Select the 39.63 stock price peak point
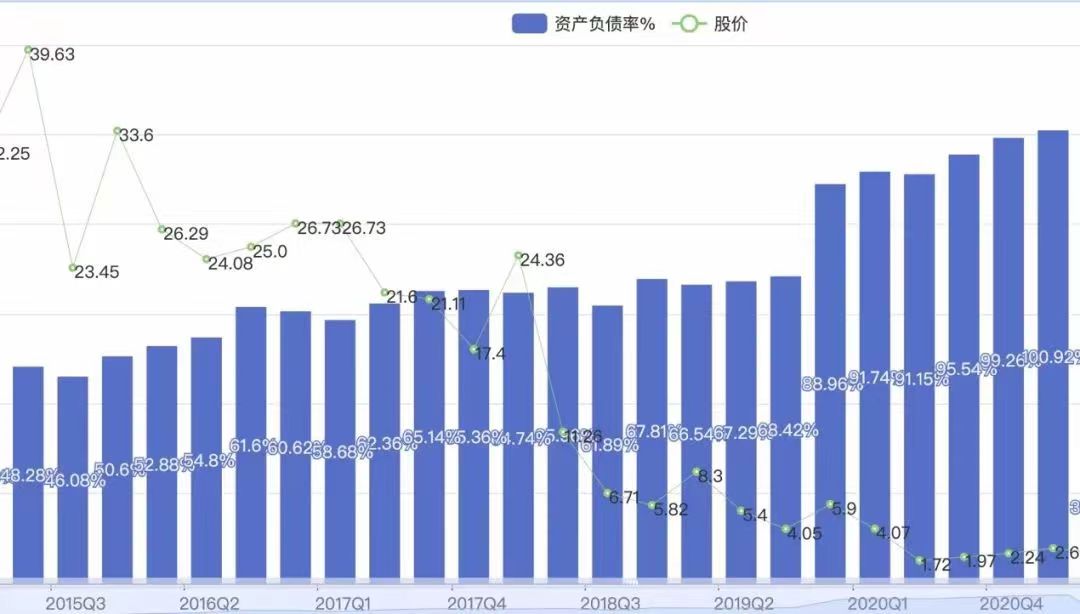 (29, 50)
